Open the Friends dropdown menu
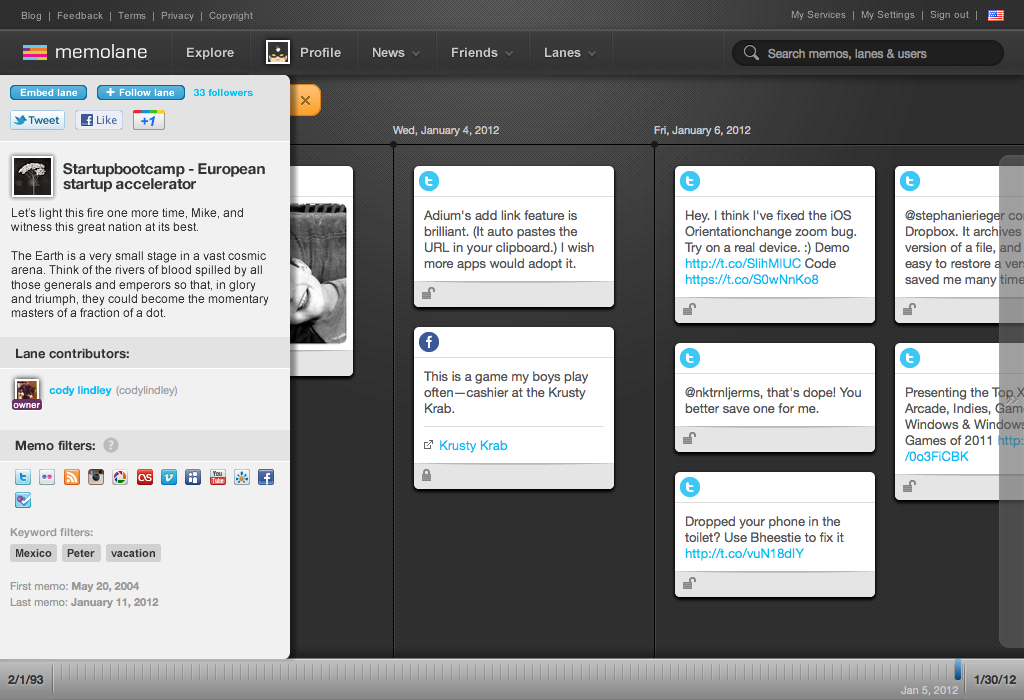Screen dimensions: 1024x700 pyautogui.click(x=481, y=53)
